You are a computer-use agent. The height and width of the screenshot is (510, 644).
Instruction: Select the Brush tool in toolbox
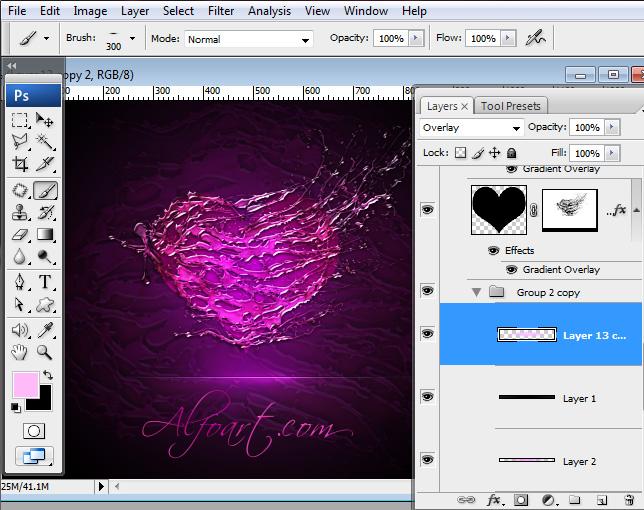tap(45, 191)
